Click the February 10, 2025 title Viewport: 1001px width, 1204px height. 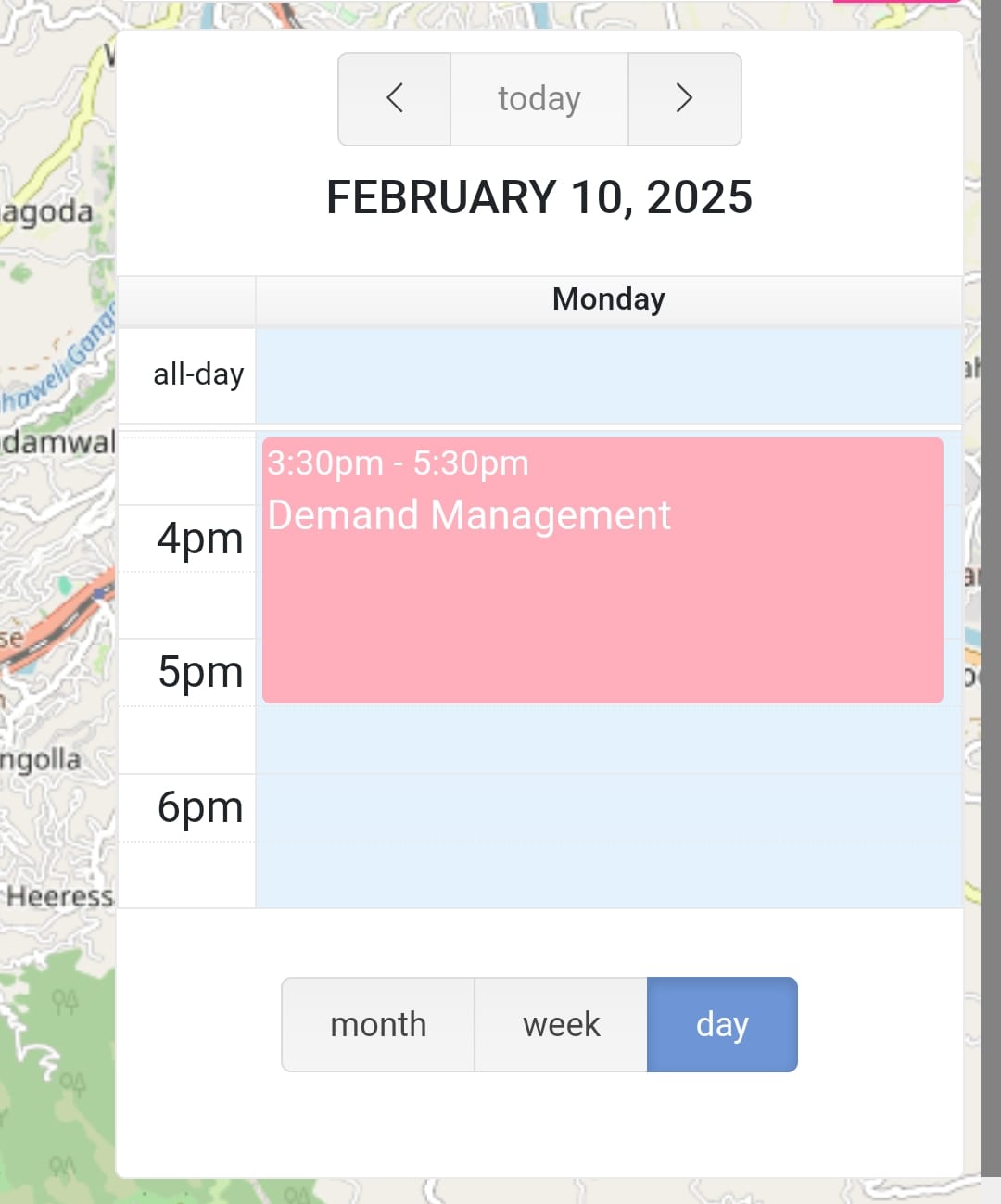[539, 197]
